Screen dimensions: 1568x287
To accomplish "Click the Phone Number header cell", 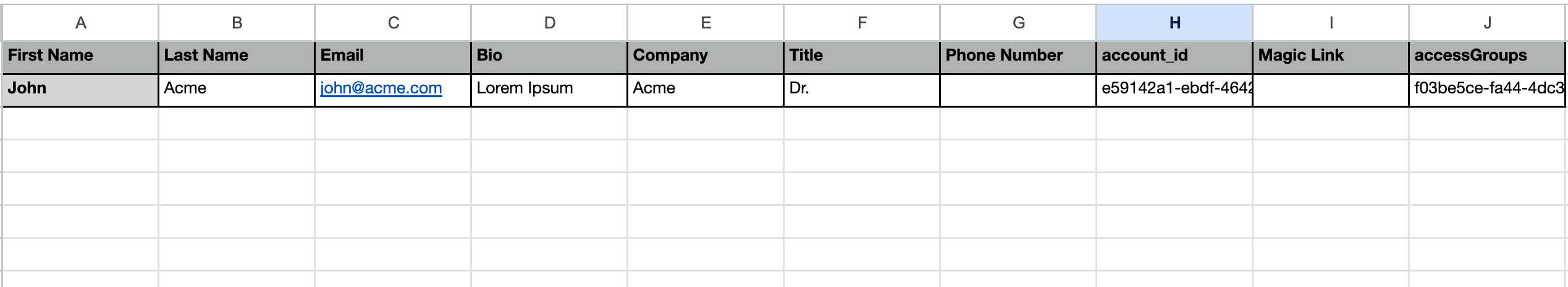I will tap(1018, 56).
